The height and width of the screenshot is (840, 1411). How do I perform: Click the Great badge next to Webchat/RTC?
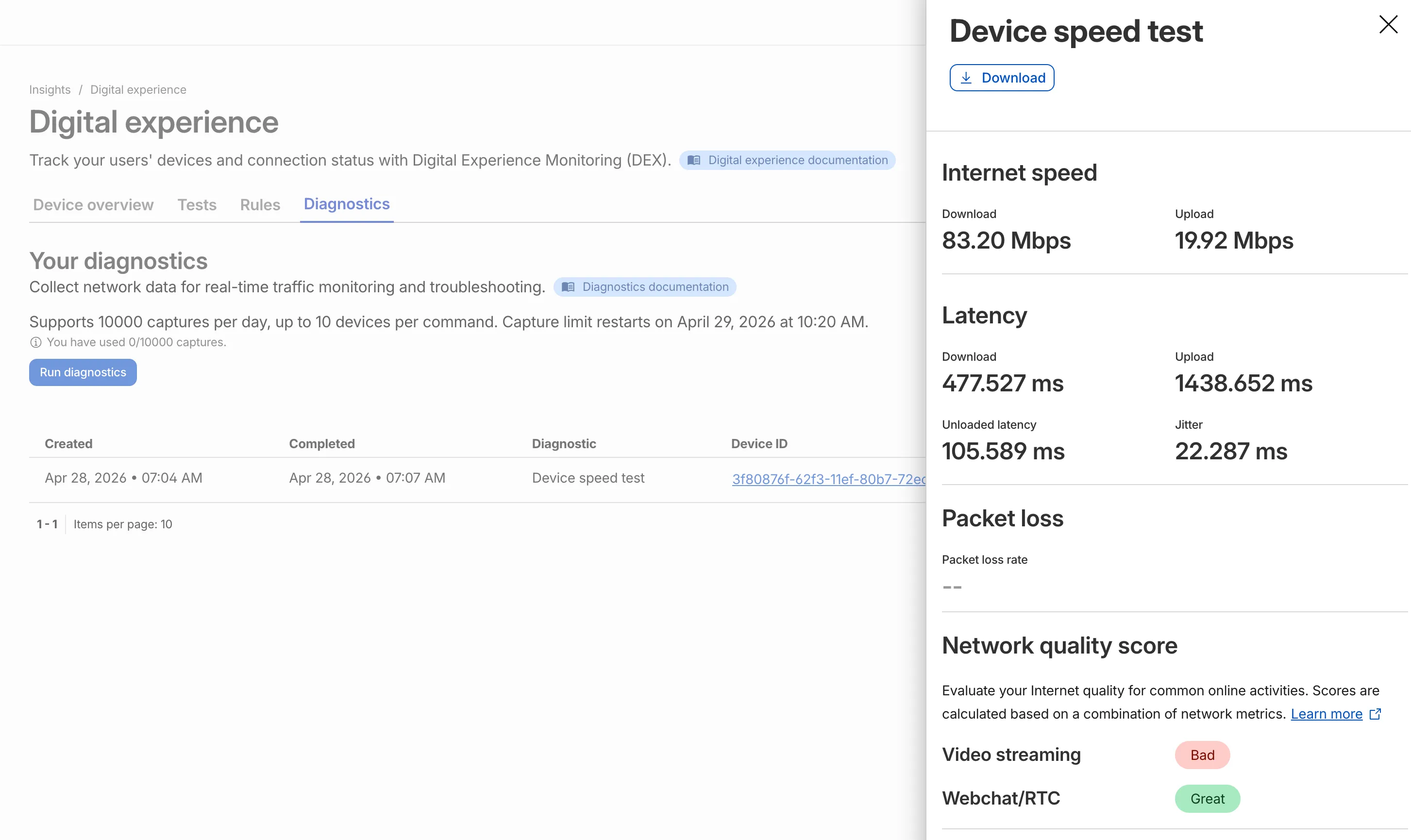[1207, 799]
